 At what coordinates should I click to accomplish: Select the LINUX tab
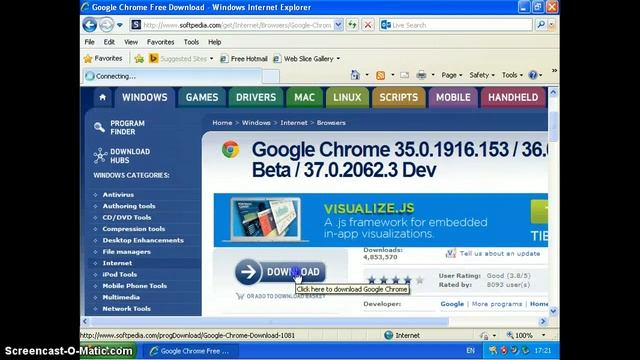pyautogui.click(x=347, y=98)
